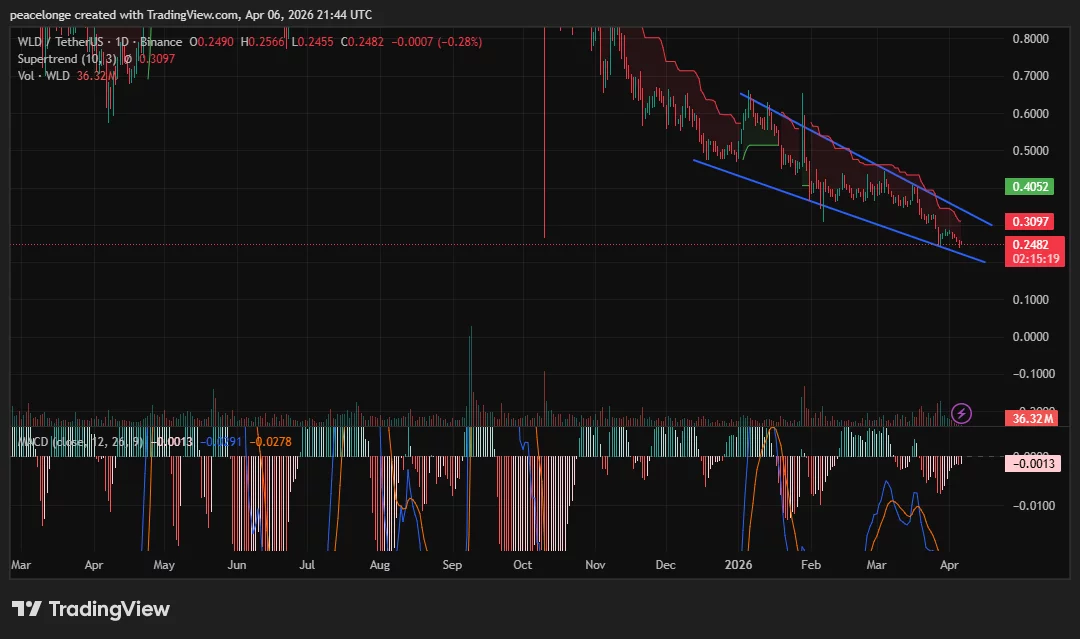
Task: Click the Apr label on the time axis
Action: pyautogui.click(x=949, y=565)
